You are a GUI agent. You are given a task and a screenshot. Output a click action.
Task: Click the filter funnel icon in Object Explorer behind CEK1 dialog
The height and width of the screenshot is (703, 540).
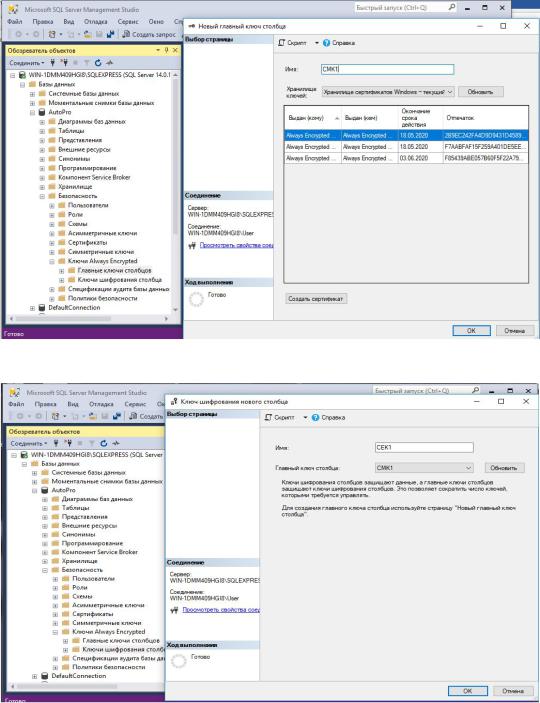click(92, 443)
